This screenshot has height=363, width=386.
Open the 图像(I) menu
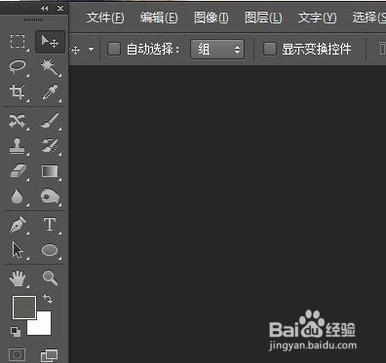click(x=211, y=18)
